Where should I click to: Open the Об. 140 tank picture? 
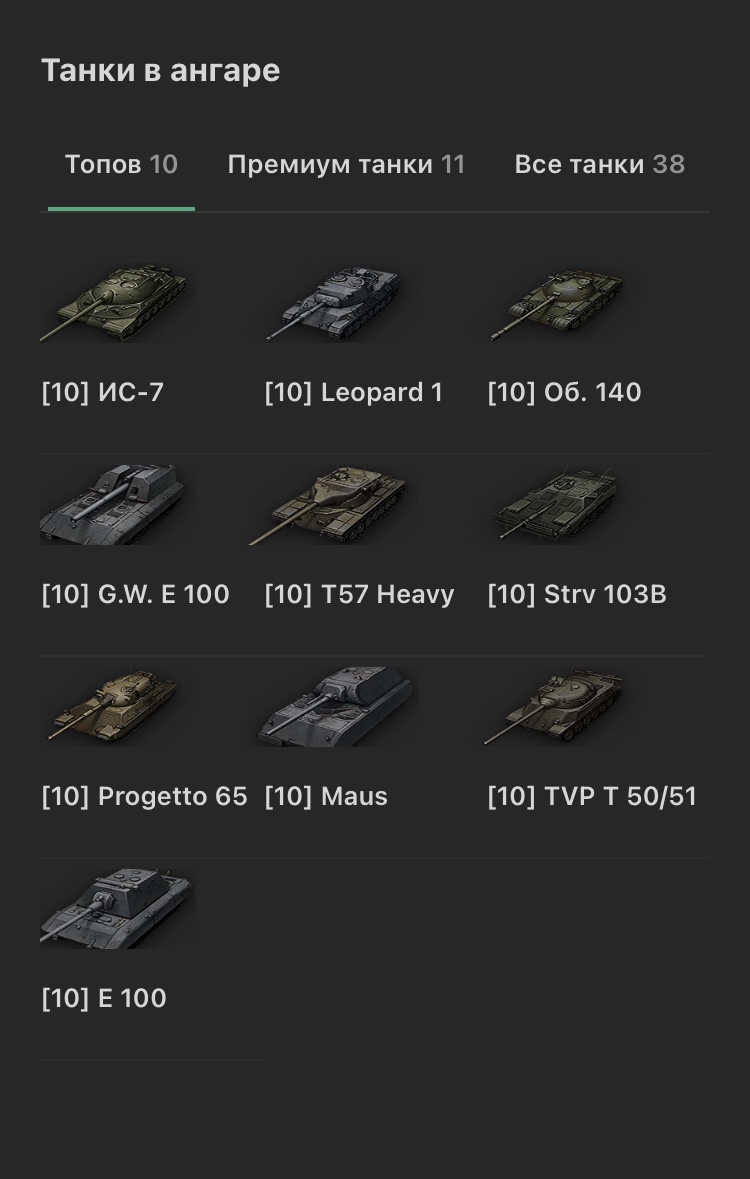pyautogui.click(x=557, y=302)
